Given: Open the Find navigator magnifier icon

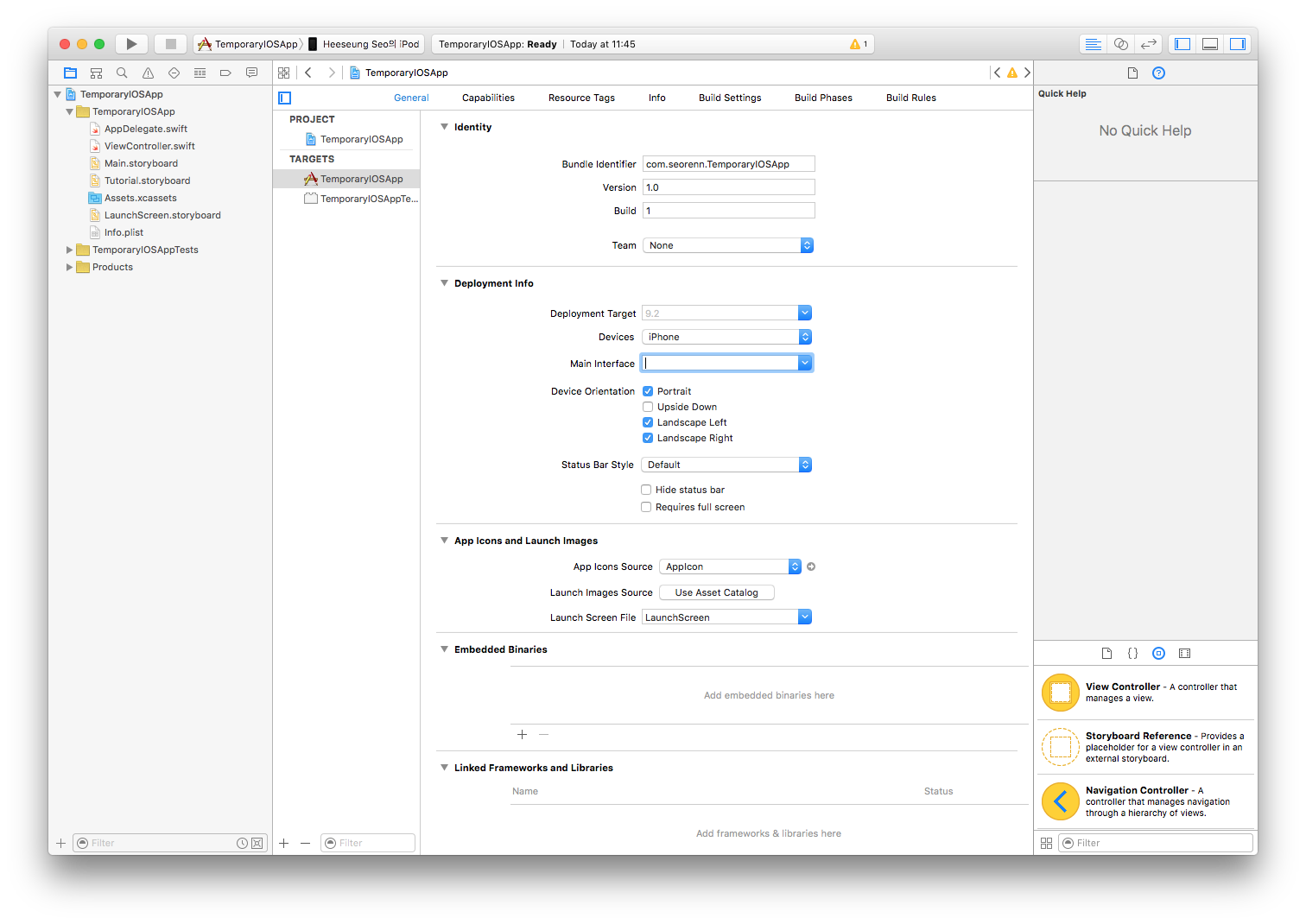Looking at the screenshot, I should coord(122,73).
